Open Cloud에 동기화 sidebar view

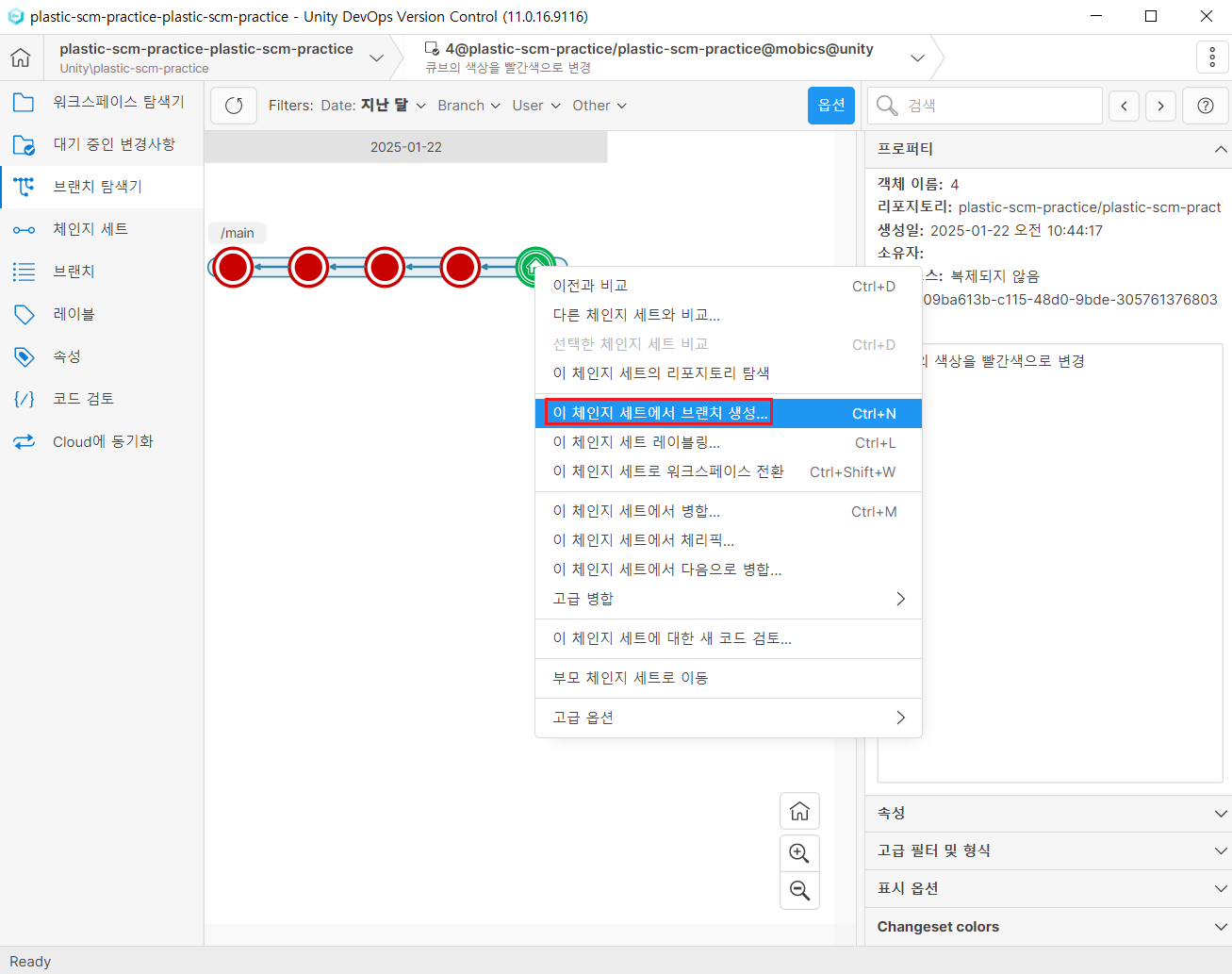click(x=102, y=441)
